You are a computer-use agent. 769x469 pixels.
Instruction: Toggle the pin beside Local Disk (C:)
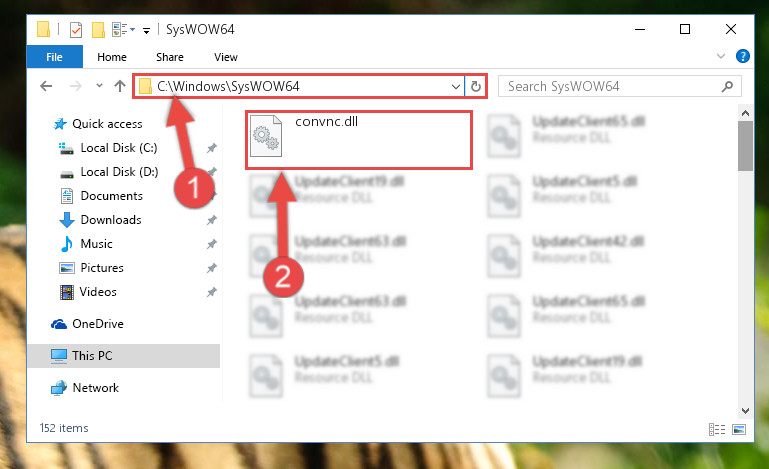click(211, 148)
